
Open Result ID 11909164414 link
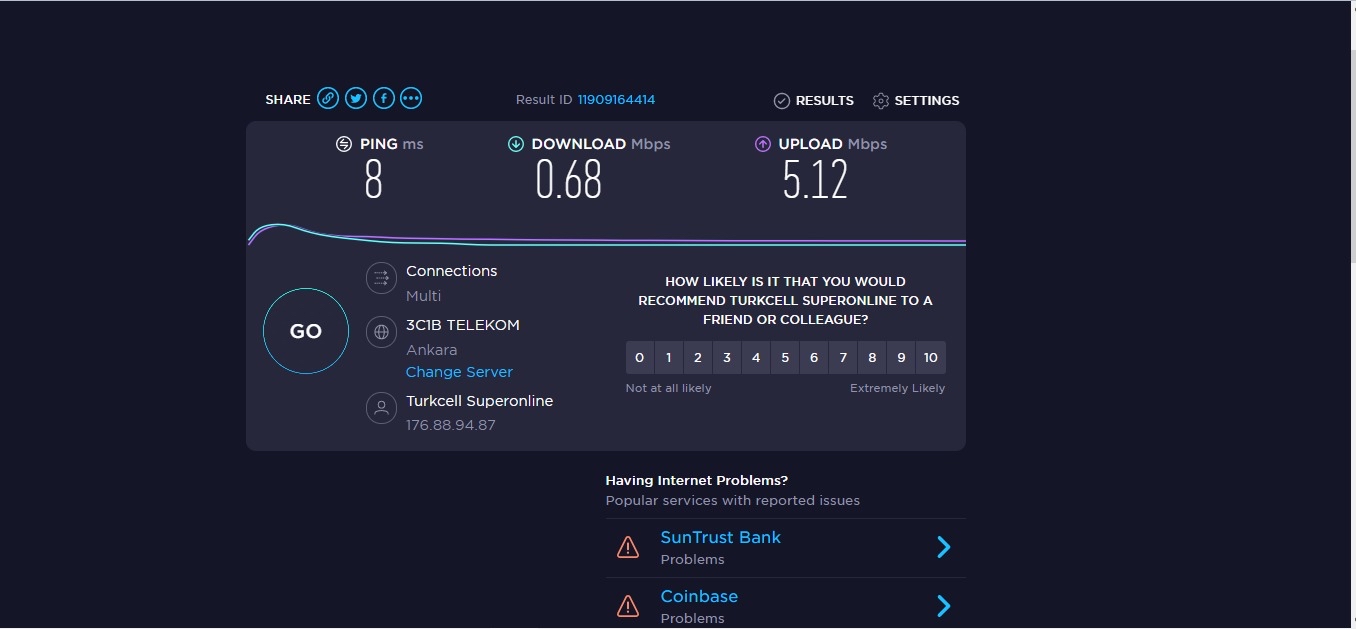tap(616, 100)
